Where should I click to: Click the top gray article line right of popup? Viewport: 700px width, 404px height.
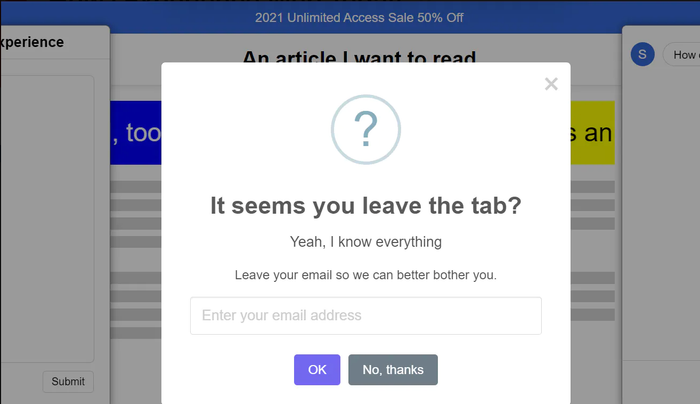(592, 186)
